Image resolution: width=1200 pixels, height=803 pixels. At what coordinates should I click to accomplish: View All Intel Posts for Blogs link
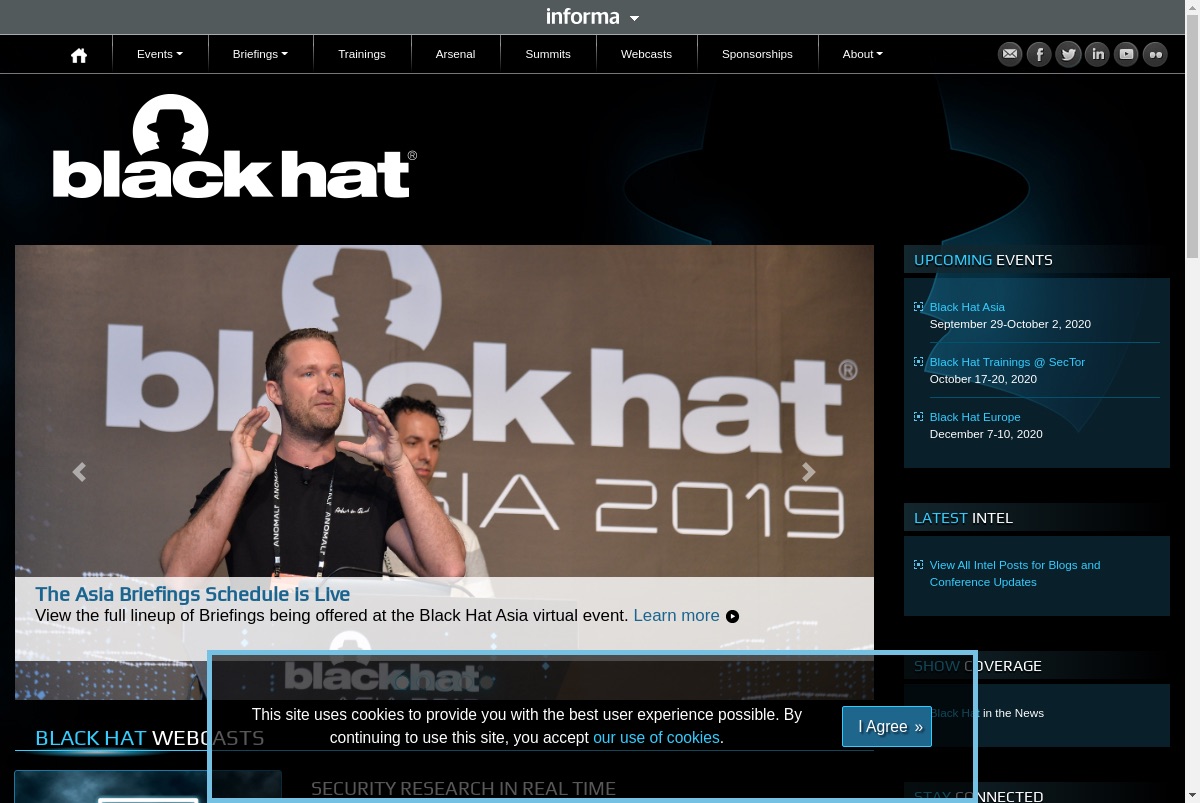click(1015, 573)
